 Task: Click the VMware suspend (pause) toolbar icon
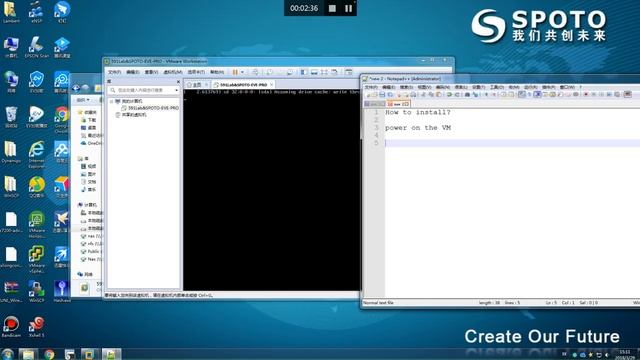(x=235, y=72)
